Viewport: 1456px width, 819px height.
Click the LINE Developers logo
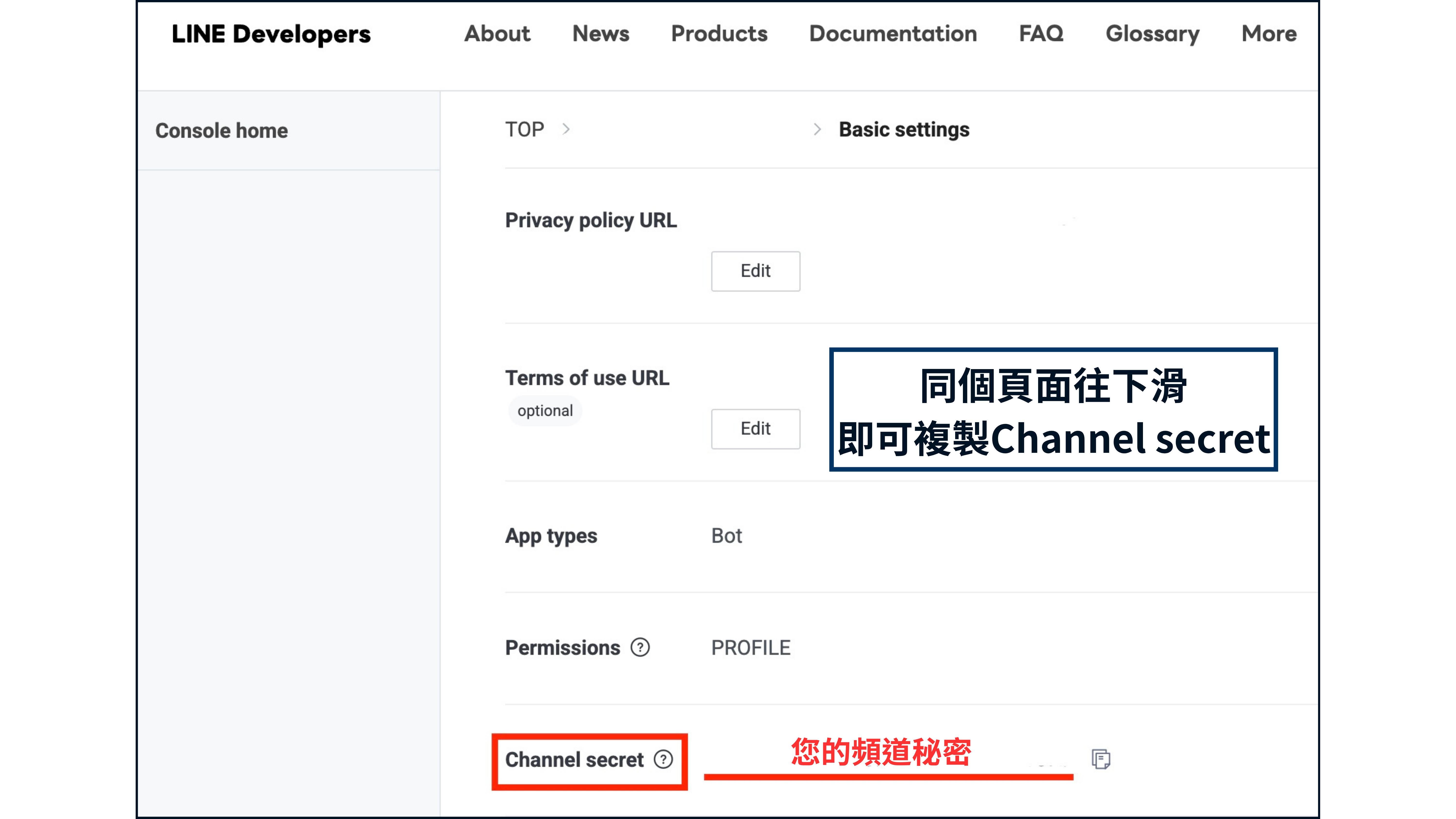[271, 34]
